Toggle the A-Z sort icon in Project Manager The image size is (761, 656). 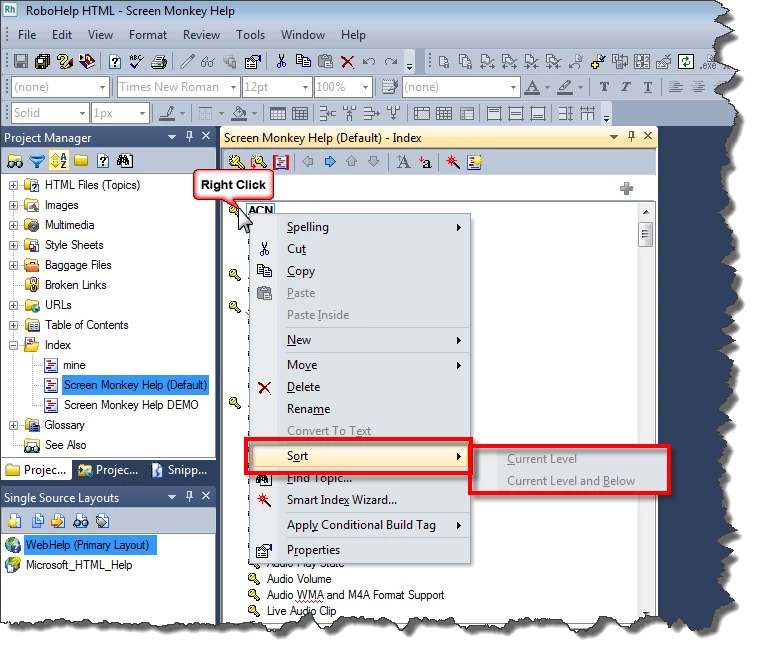tap(59, 161)
